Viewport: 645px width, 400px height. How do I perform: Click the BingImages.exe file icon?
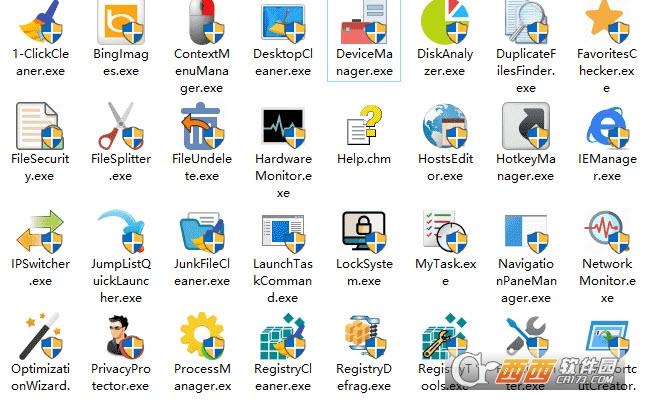pyautogui.click(x=119, y=20)
